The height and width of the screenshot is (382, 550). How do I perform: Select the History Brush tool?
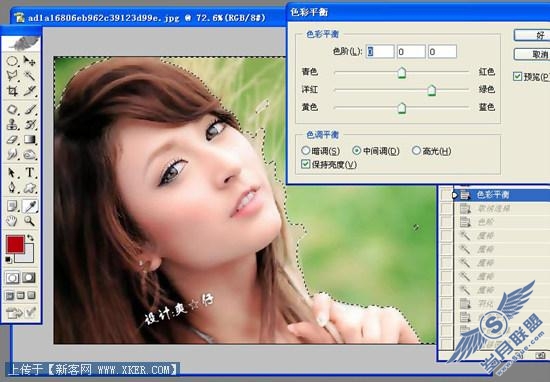[x=30, y=124]
